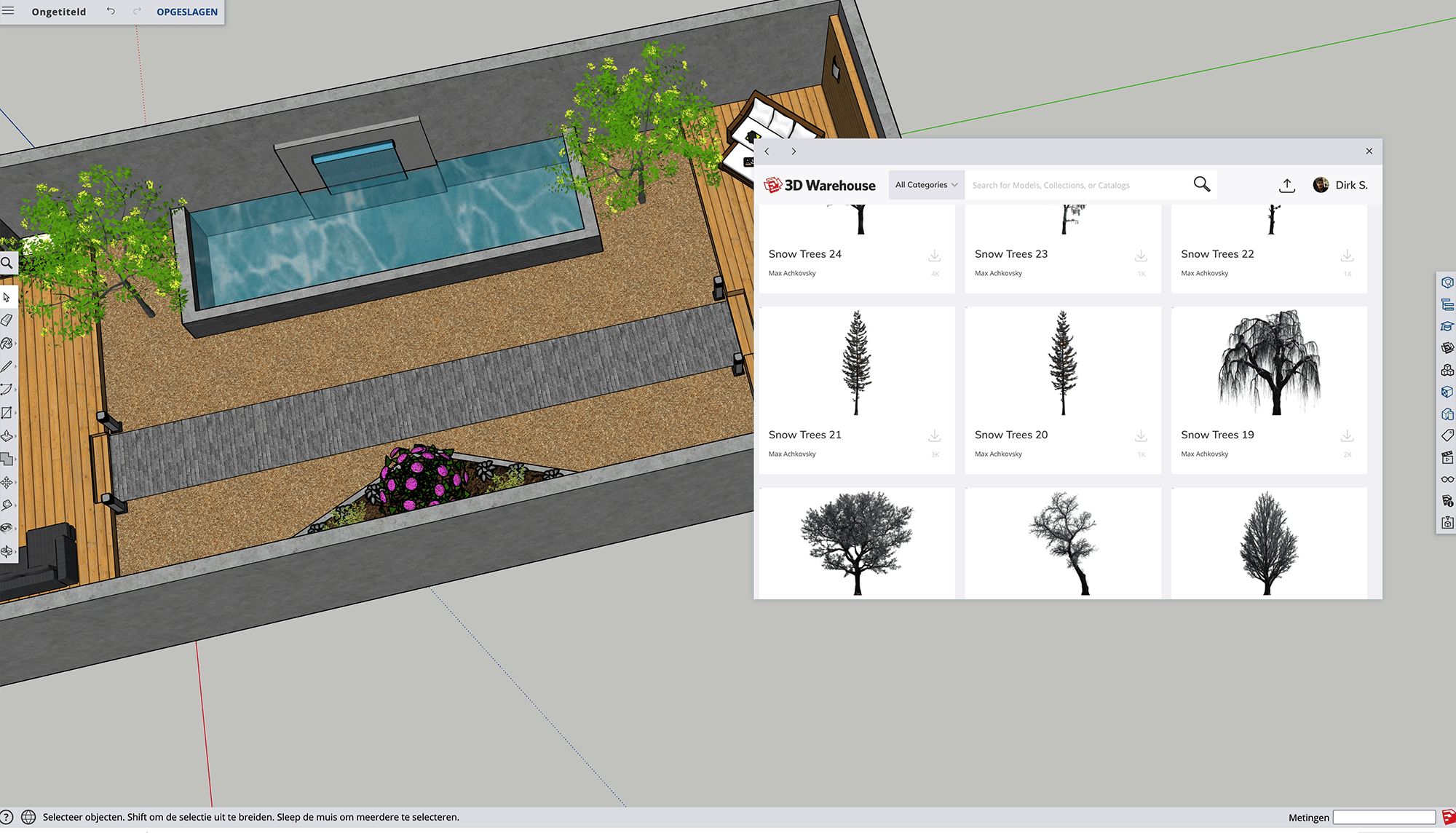Activate the Paint tool
Viewport: 1456px width, 833px height.
pyautogui.click(x=9, y=342)
